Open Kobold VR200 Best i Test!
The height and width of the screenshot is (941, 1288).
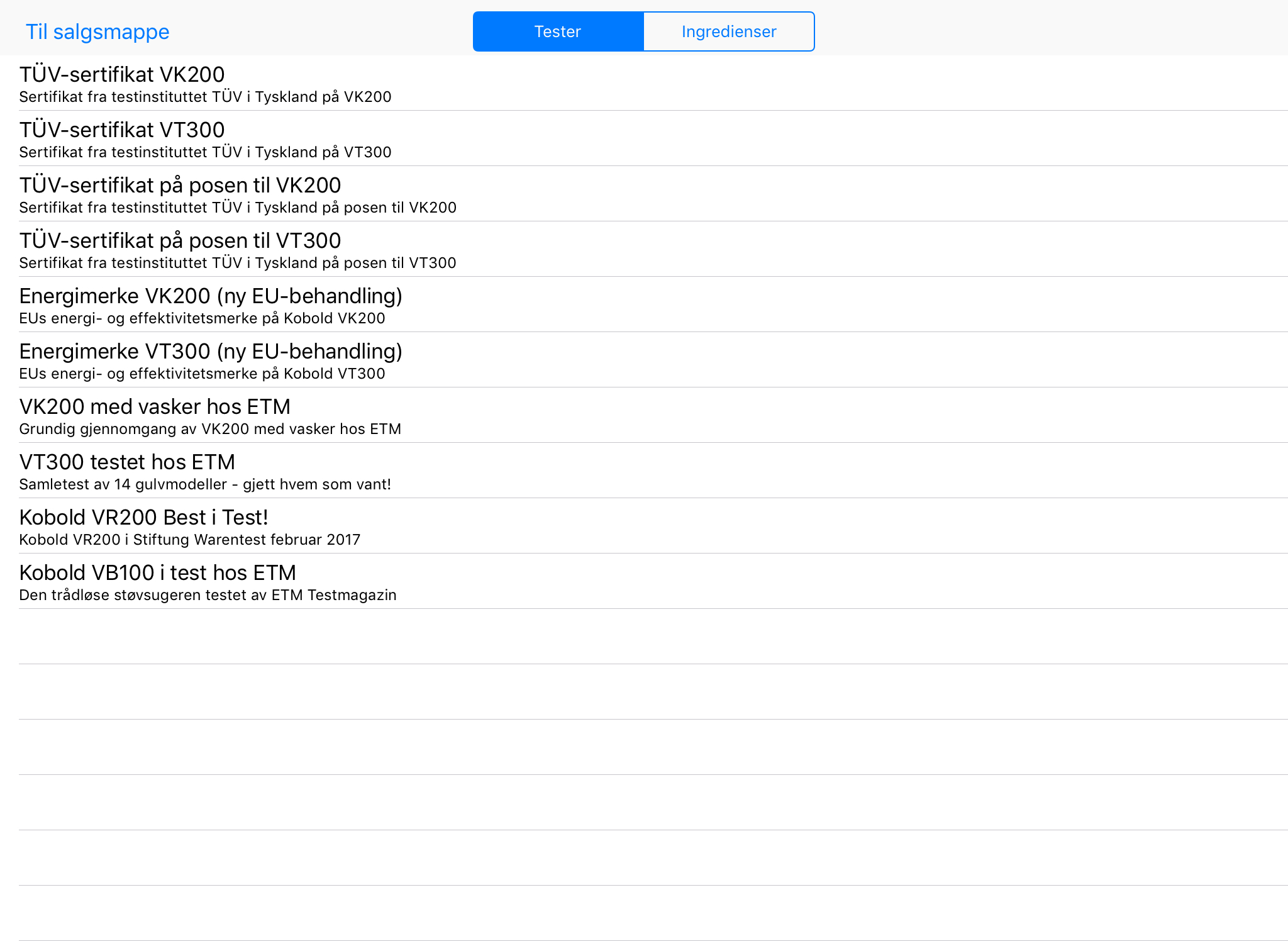click(143, 518)
